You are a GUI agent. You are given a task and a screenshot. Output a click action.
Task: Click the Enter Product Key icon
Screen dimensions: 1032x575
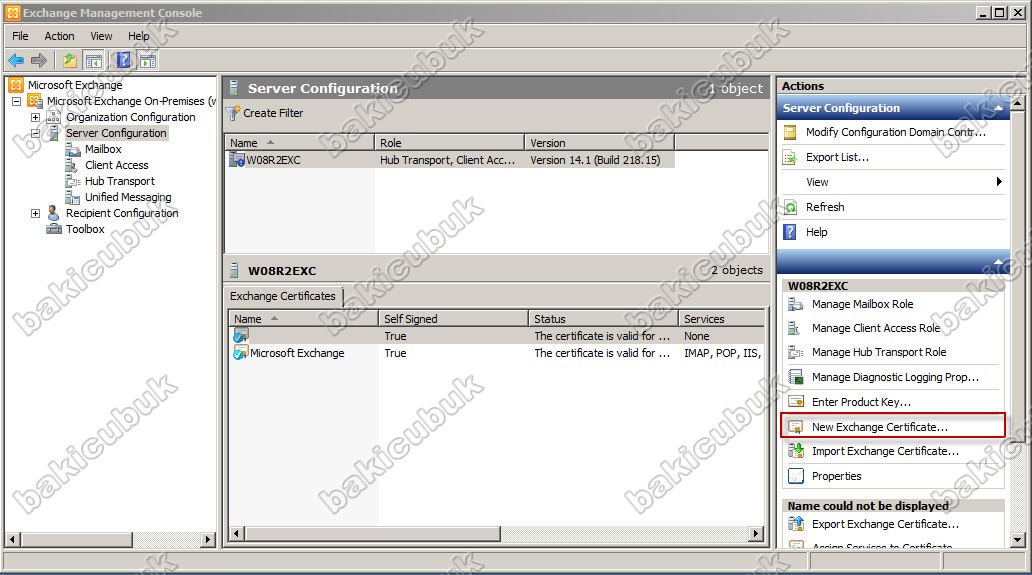(796, 402)
